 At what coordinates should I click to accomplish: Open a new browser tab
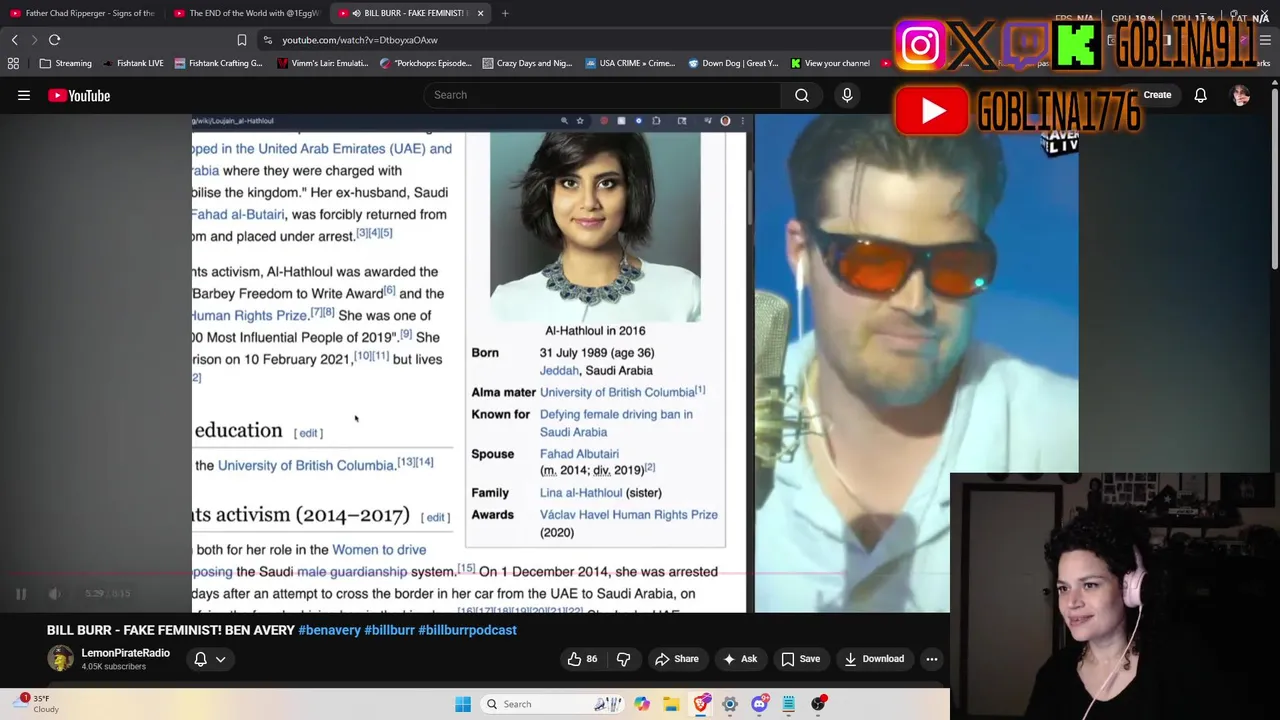[505, 13]
